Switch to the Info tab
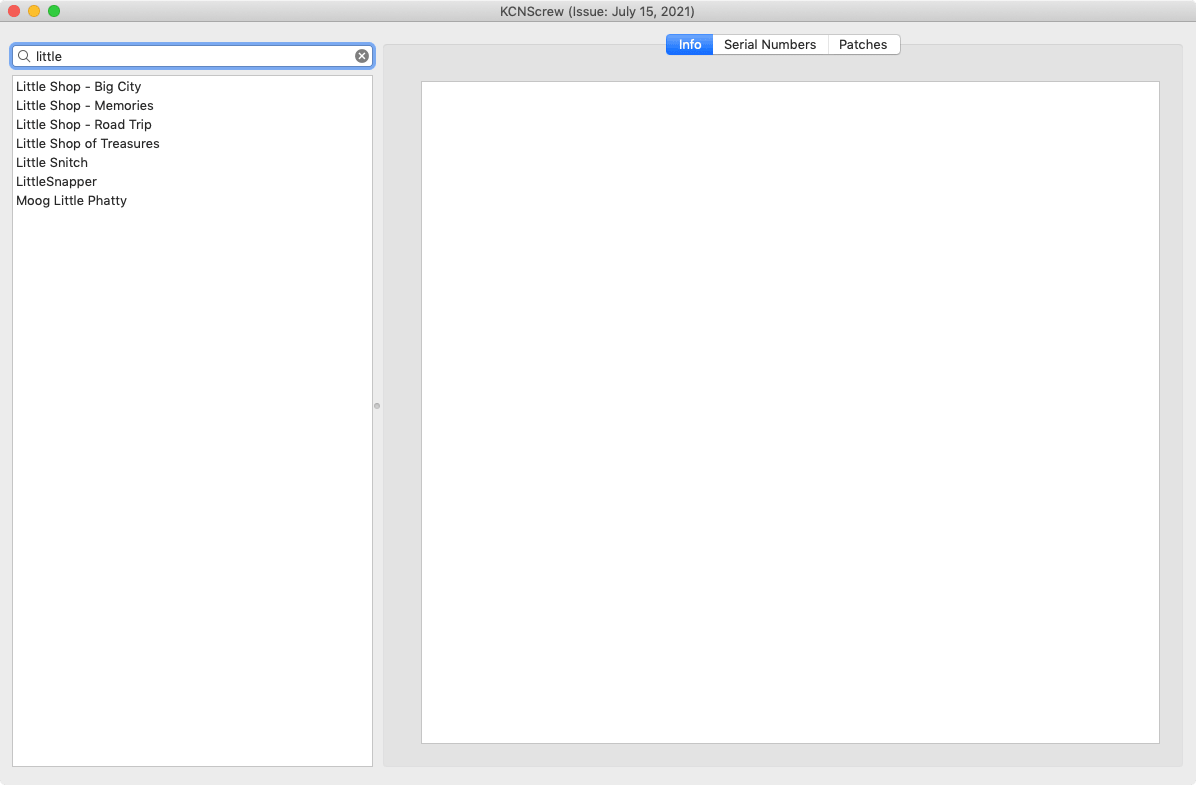This screenshot has width=1196, height=785. pyautogui.click(x=689, y=45)
